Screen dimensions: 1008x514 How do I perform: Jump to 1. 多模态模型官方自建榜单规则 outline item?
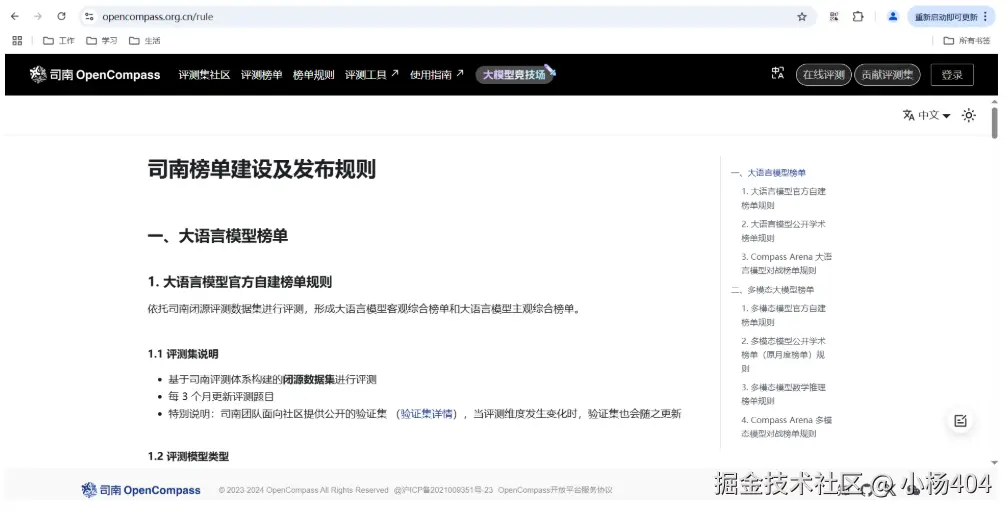pos(783,315)
